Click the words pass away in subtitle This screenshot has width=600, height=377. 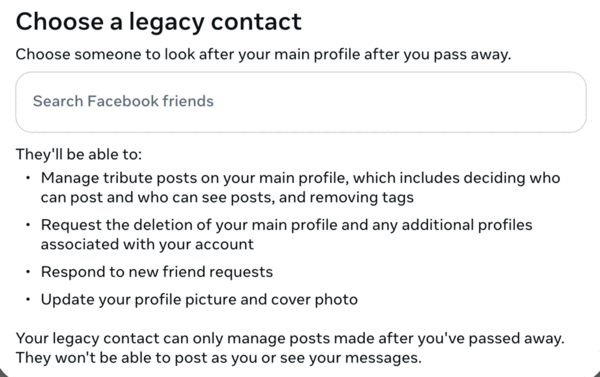tap(472, 54)
